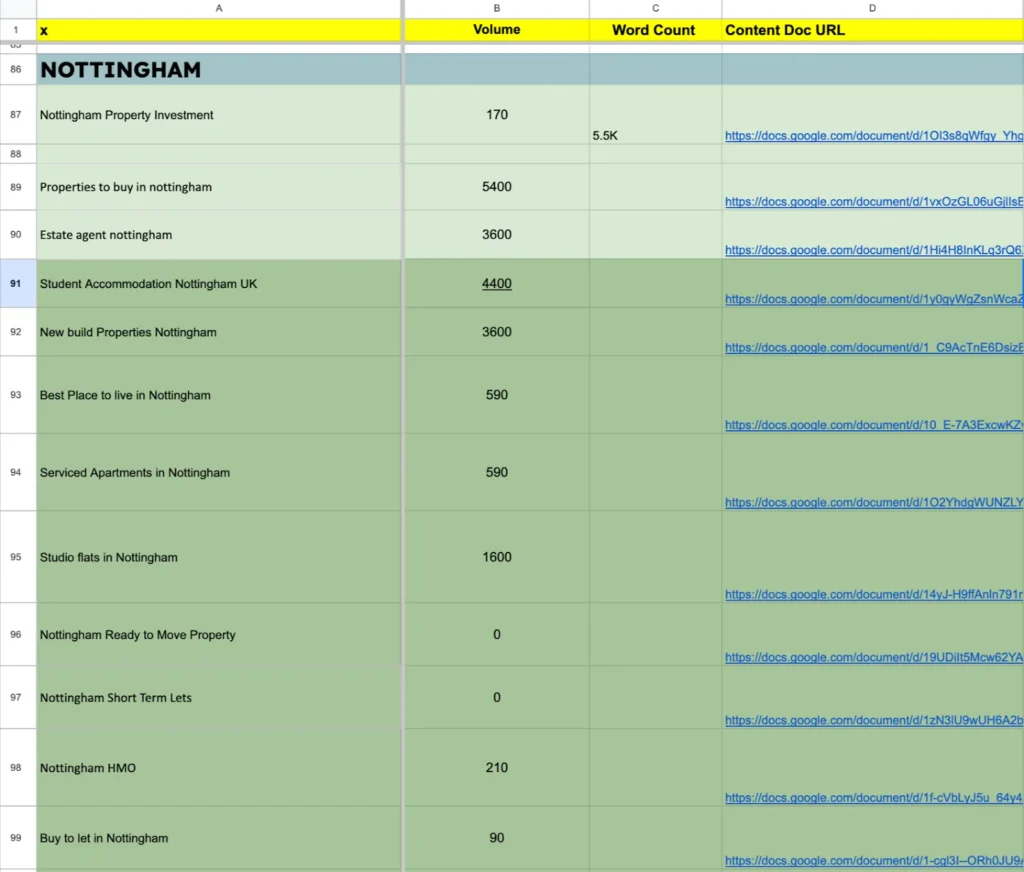
Task: Select the NOTTINGHAM section title cell
Action: point(219,69)
